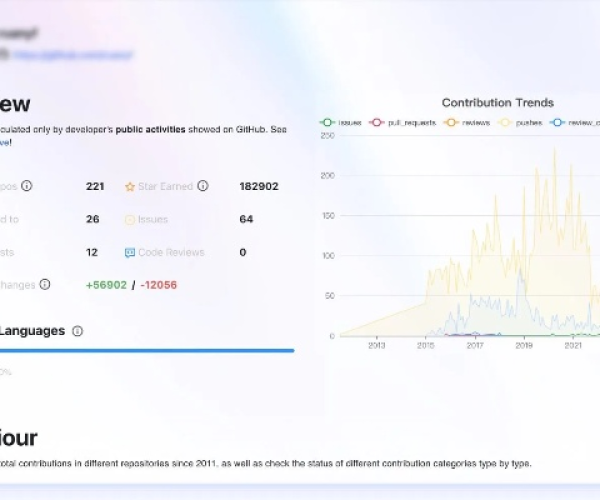Select the blue languages progress bar
The height and width of the screenshot is (500, 600).
[147, 350]
